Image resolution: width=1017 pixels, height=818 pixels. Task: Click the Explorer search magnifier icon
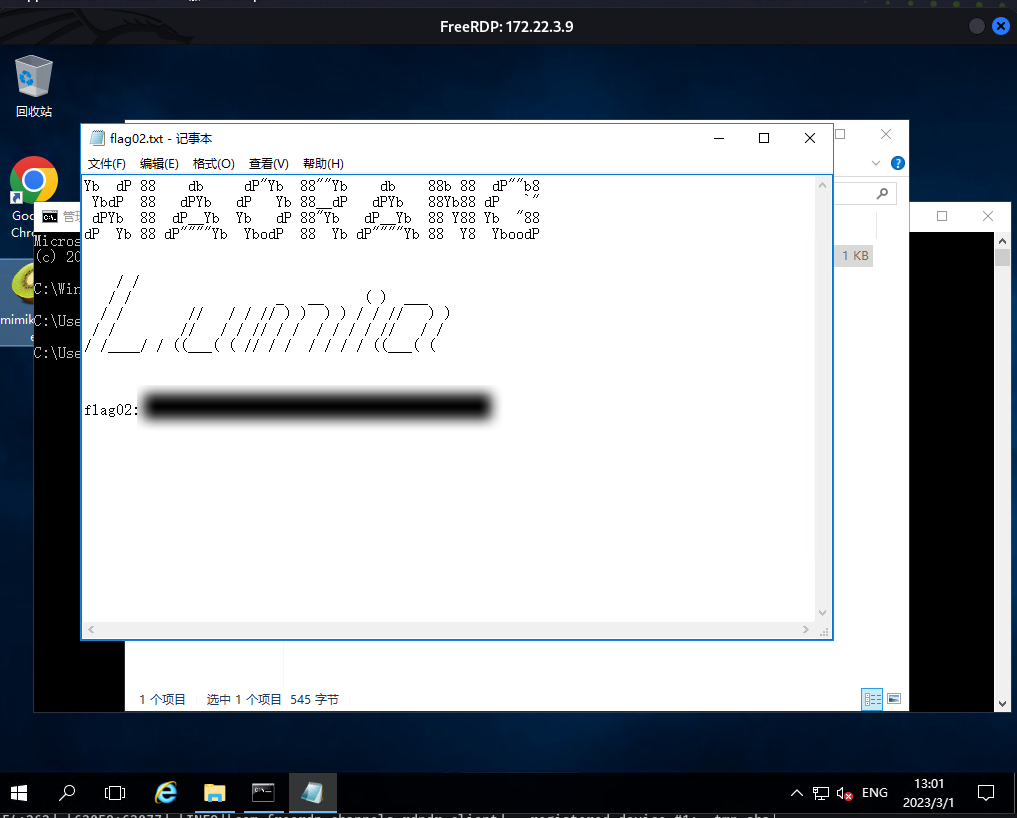(882, 193)
